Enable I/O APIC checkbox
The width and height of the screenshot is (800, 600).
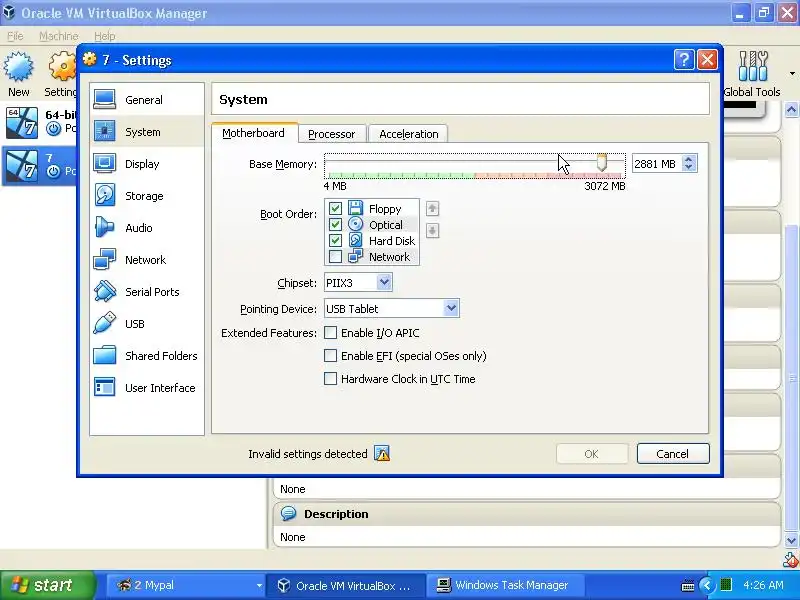pos(331,333)
